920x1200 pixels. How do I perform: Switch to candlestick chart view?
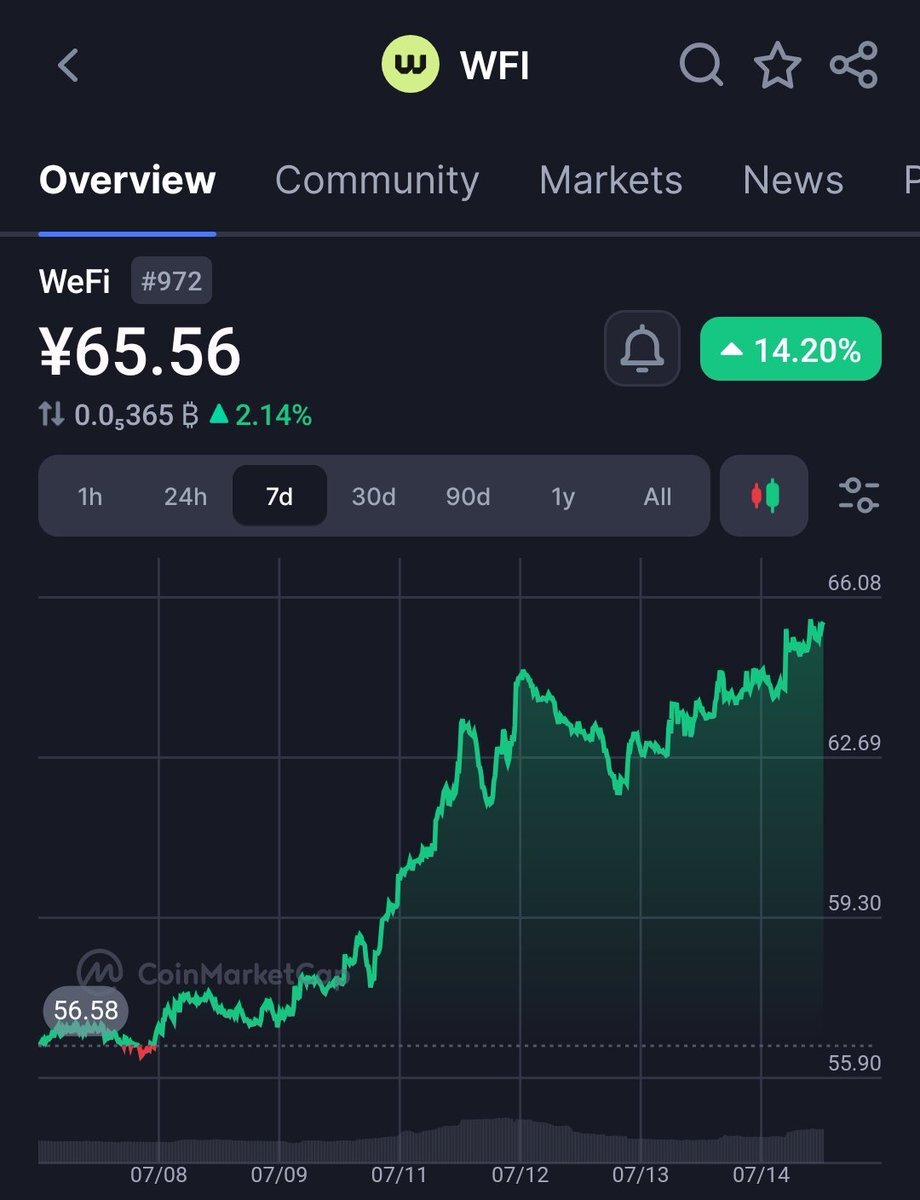click(764, 496)
